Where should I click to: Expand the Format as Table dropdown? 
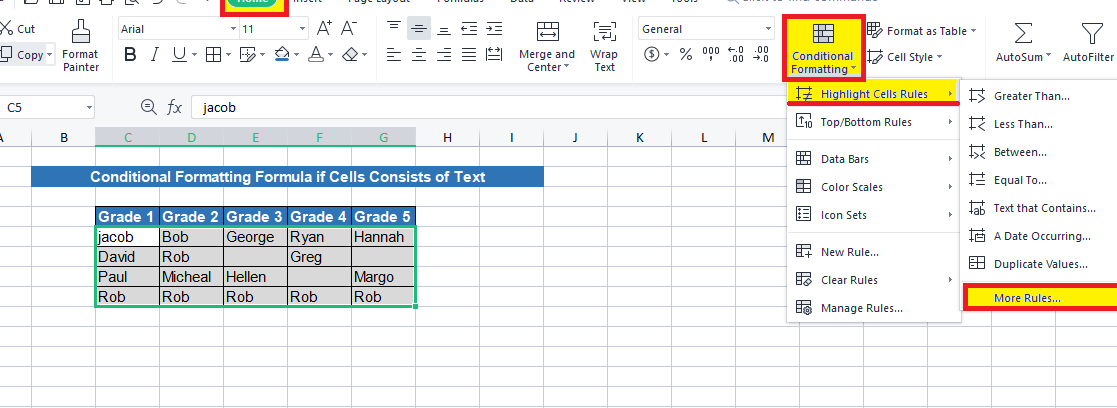pyautogui.click(x=973, y=31)
